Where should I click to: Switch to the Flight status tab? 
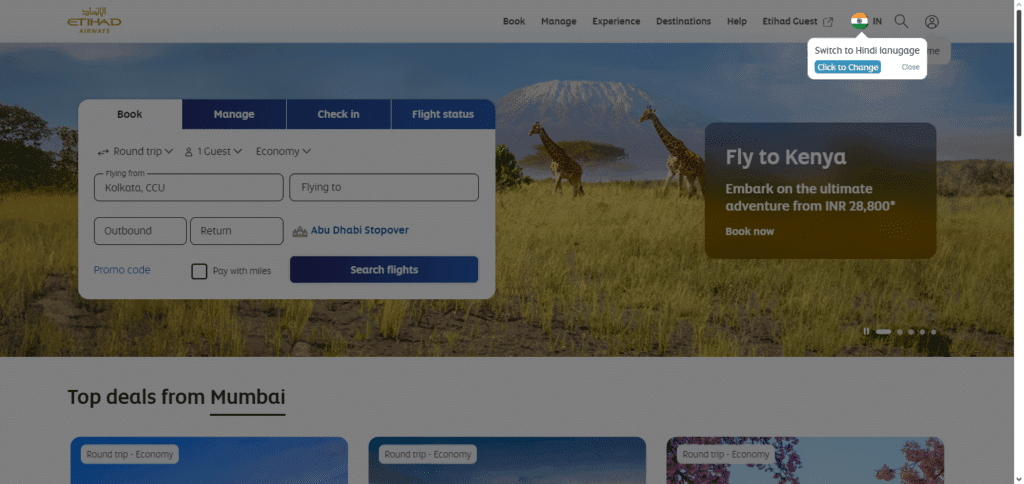[443, 114]
